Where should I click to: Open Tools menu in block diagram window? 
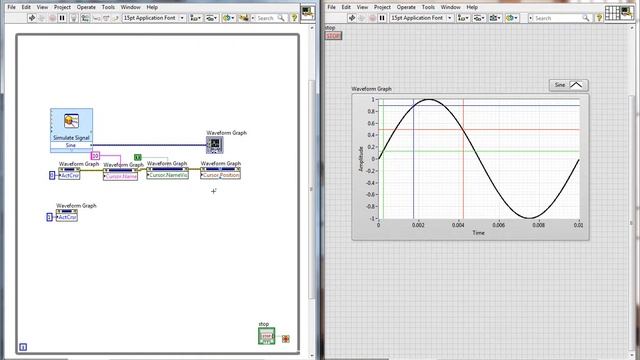[108, 7]
